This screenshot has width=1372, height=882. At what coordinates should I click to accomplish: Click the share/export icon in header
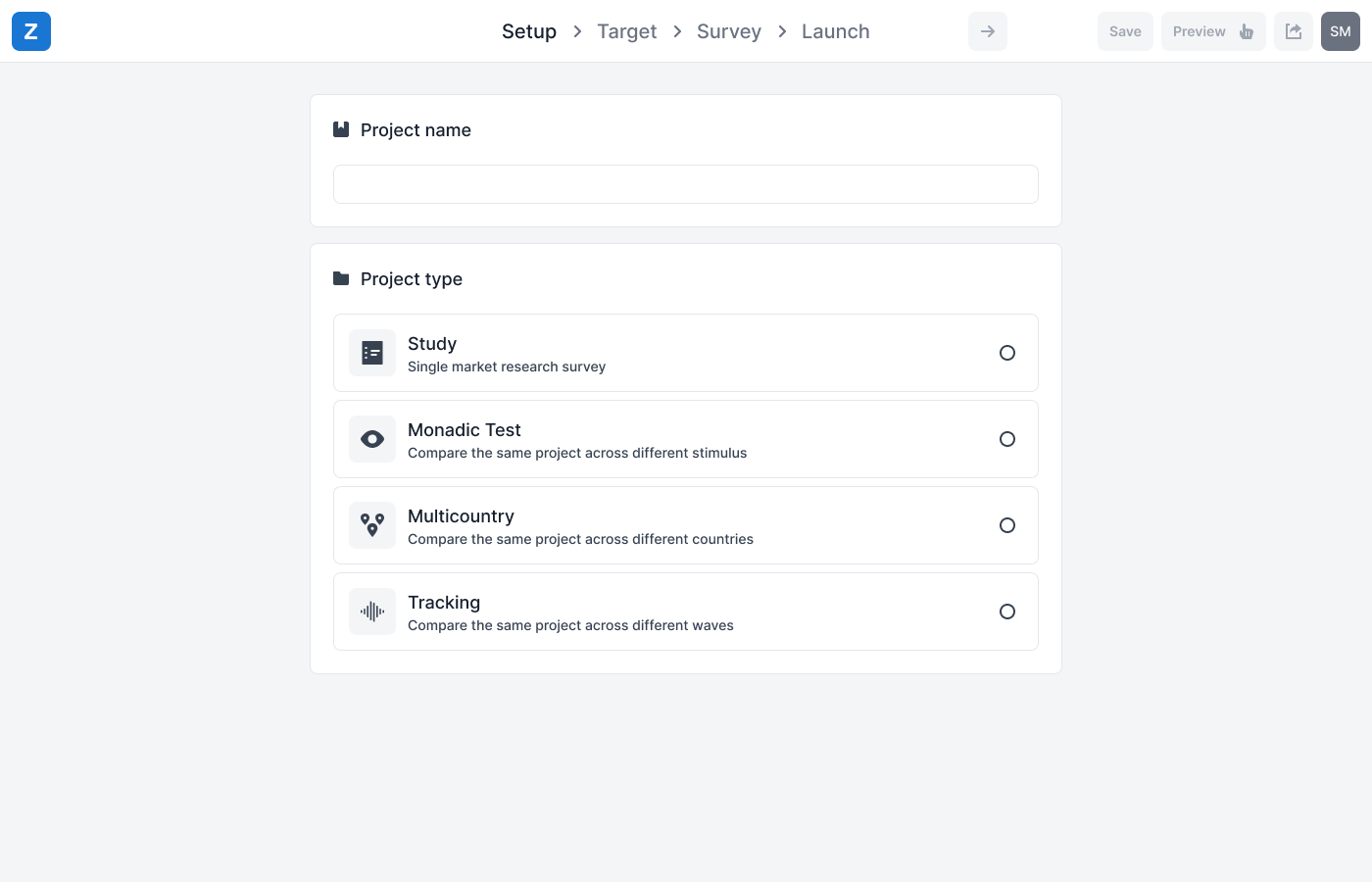[1293, 31]
